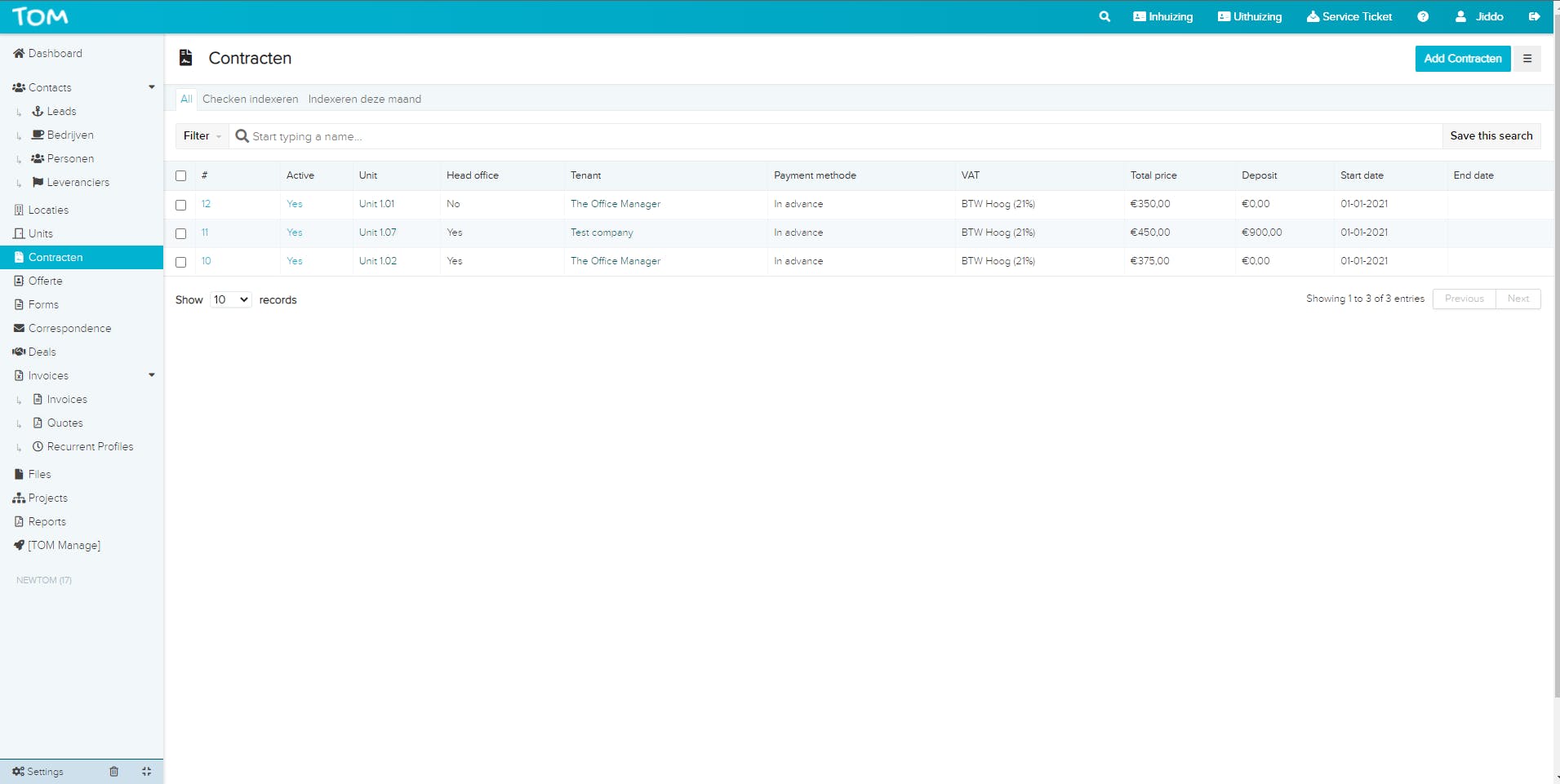Screen dimensions: 1560x784
Task: Open contract number 10 link
Action: coord(206,261)
